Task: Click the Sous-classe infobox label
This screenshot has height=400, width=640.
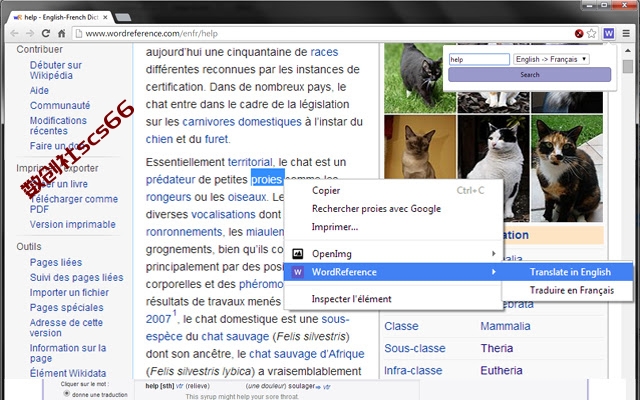Action: coord(415,348)
